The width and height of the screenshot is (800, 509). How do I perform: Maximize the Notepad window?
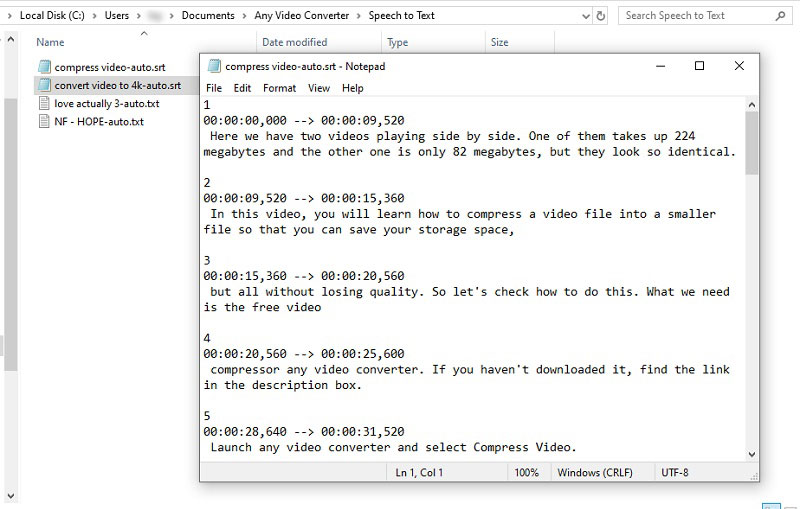699,66
